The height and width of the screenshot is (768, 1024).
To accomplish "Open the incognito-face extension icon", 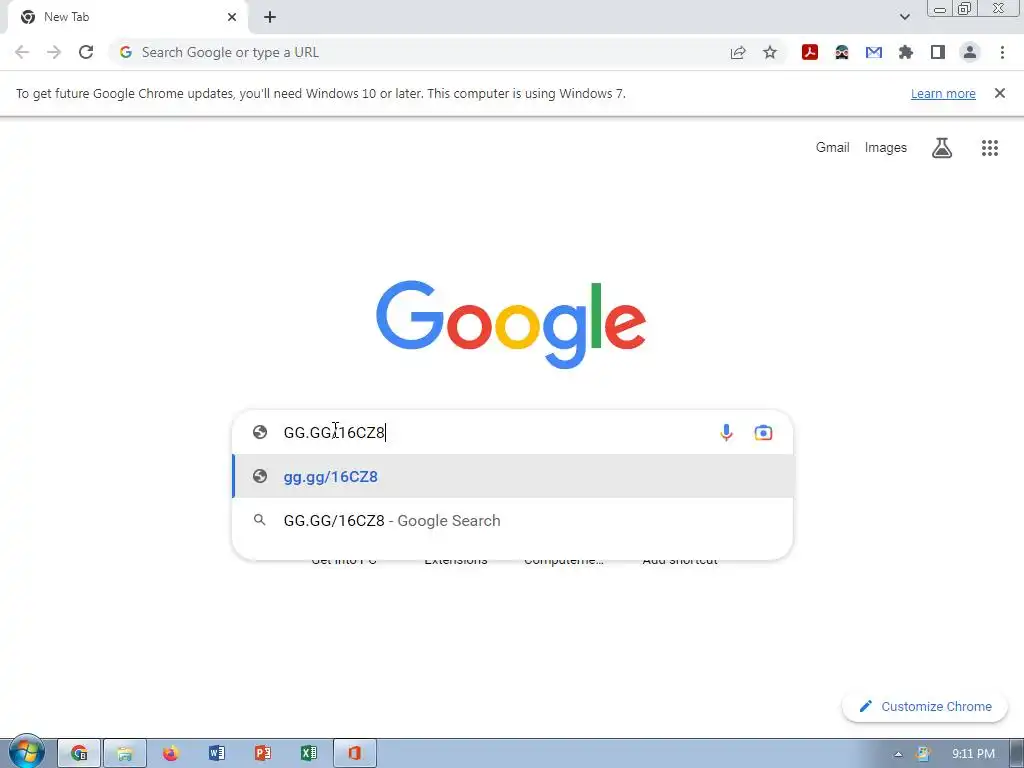I will 842,52.
